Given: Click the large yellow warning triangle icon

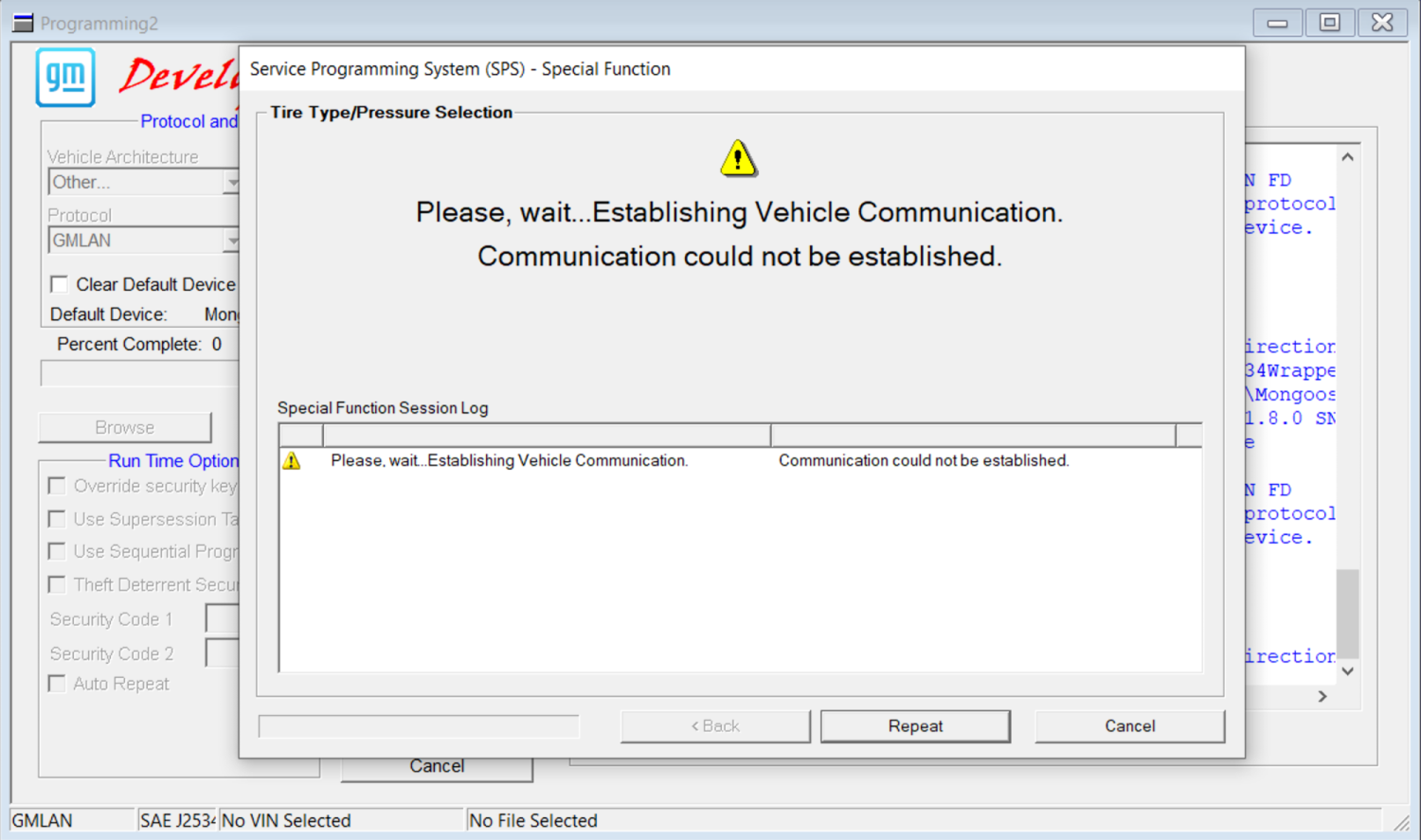Looking at the screenshot, I should click(738, 158).
